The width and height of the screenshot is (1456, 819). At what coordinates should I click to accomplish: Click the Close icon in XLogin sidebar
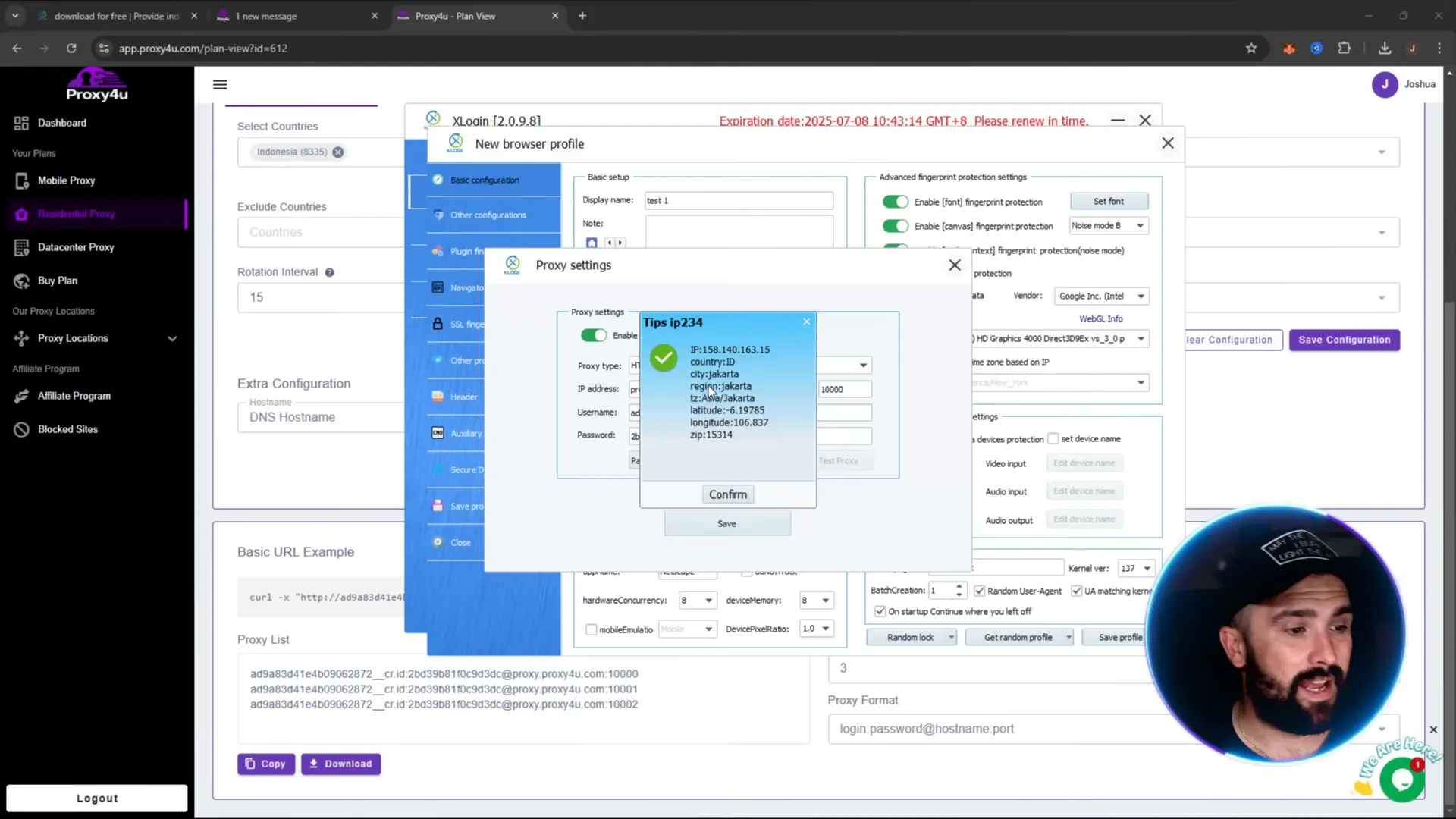click(438, 542)
